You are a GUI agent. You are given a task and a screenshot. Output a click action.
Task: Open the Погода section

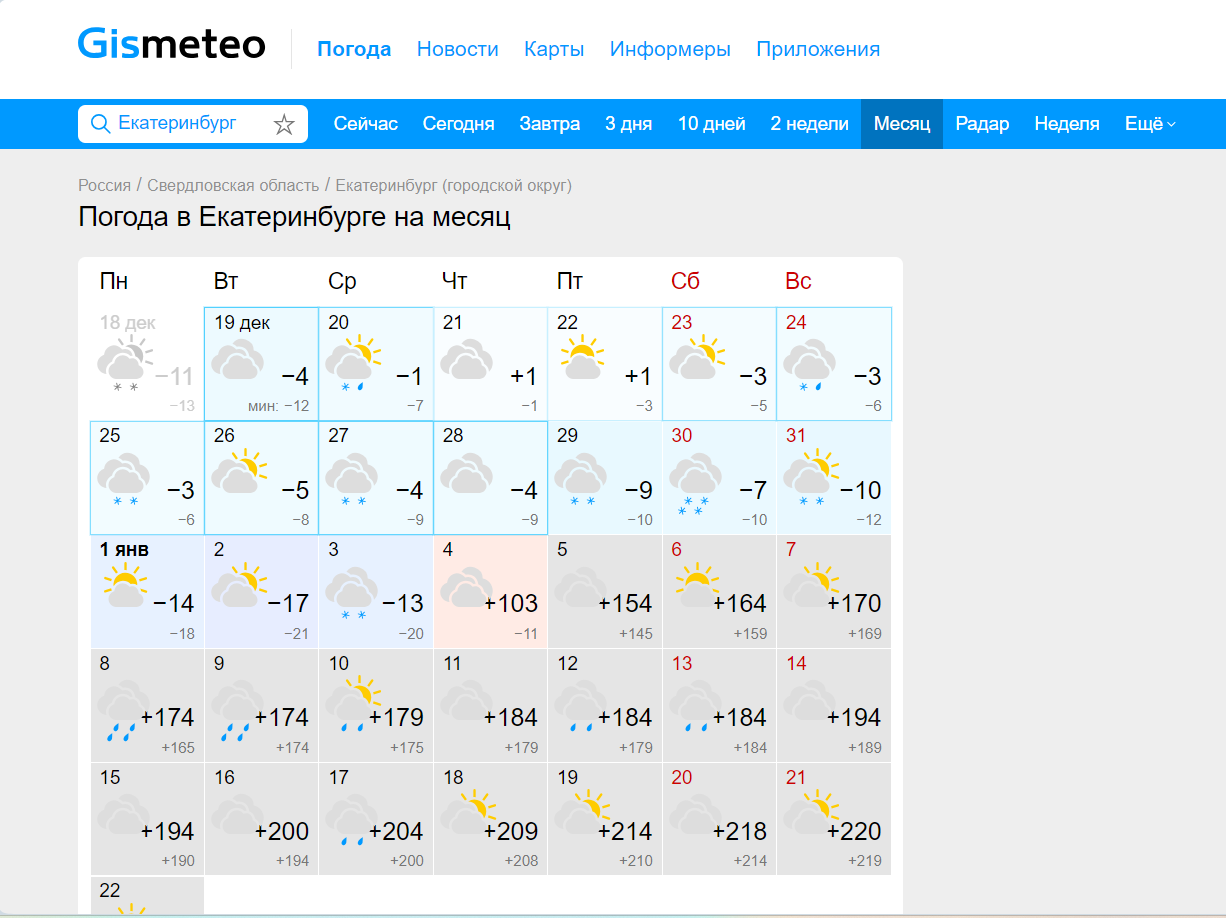click(x=354, y=49)
